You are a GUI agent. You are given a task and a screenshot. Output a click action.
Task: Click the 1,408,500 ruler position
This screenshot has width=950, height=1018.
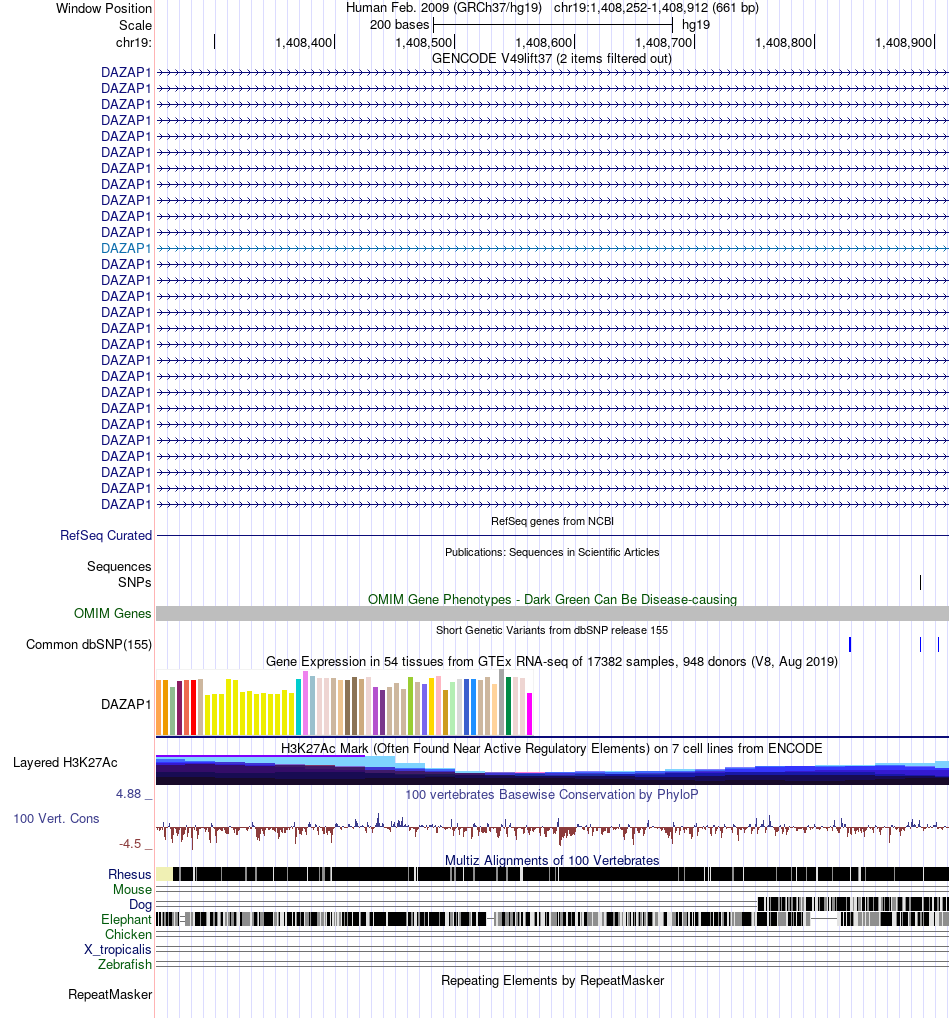click(424, 43)
